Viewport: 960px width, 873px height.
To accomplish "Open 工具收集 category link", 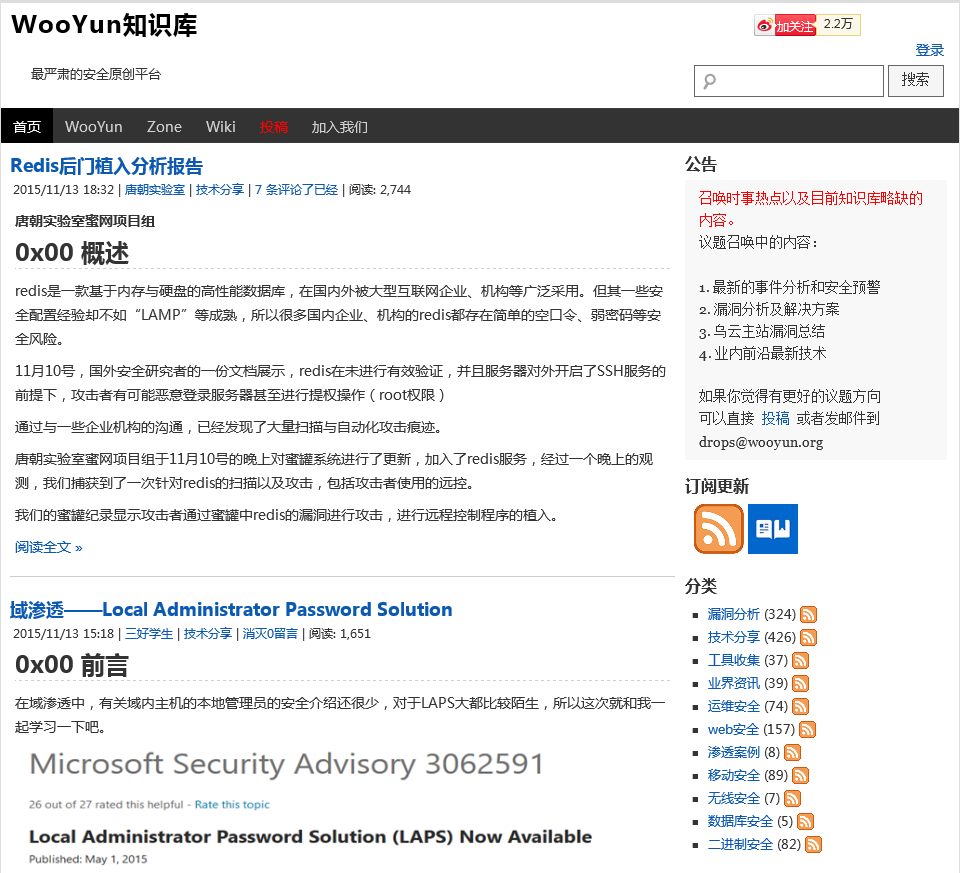I will coord(733,661).
